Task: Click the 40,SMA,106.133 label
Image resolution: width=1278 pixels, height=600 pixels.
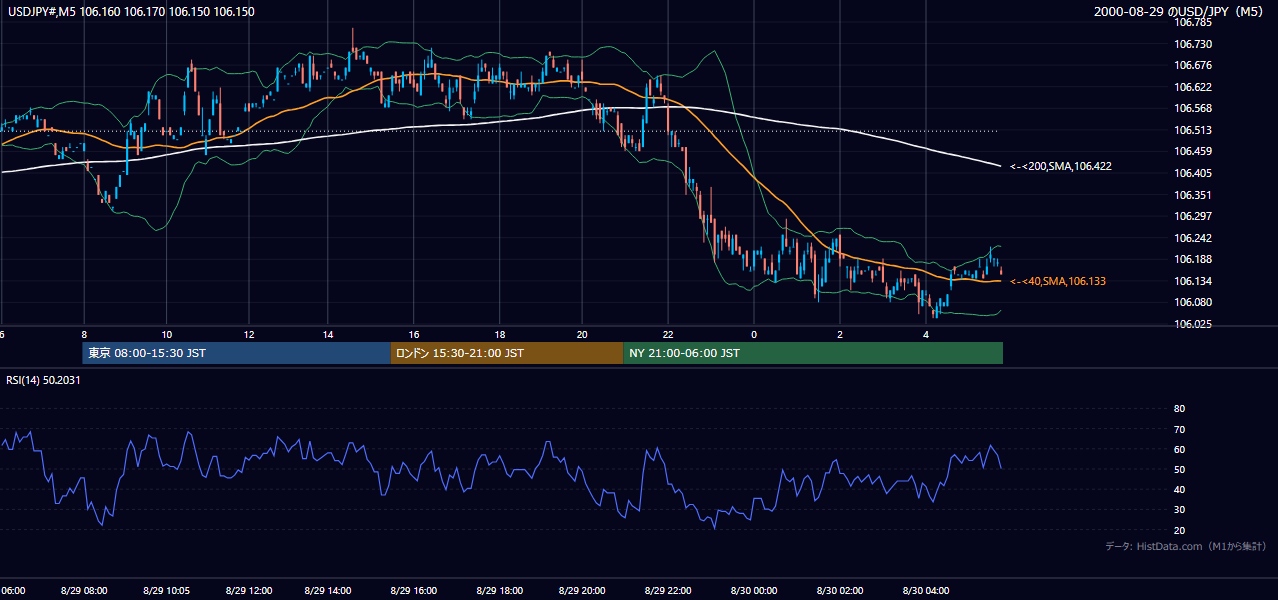Action: pyautogui.click(x=1058, y=281)
